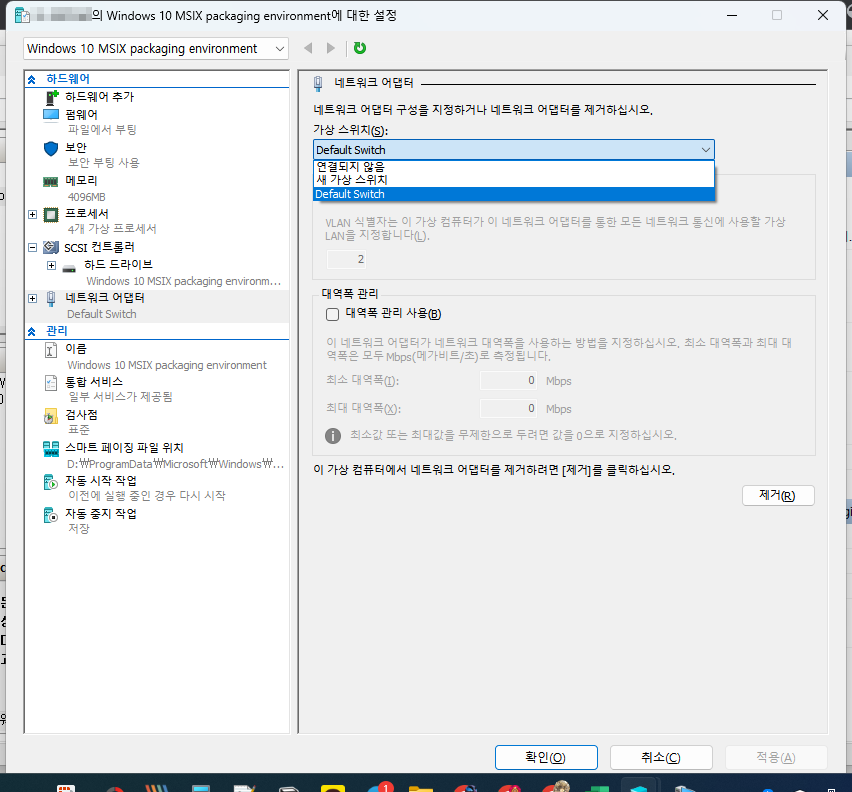Click the 4096MB memory value text
The image size is (852, 792).
86,197
